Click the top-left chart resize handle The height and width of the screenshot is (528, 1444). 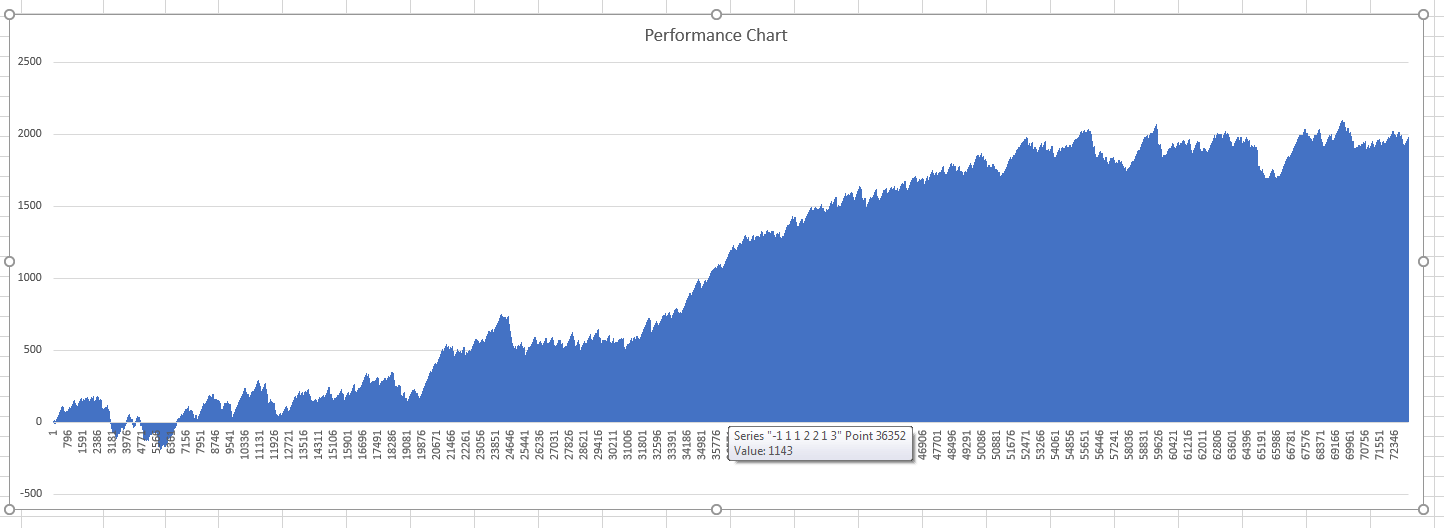[9, 14]
